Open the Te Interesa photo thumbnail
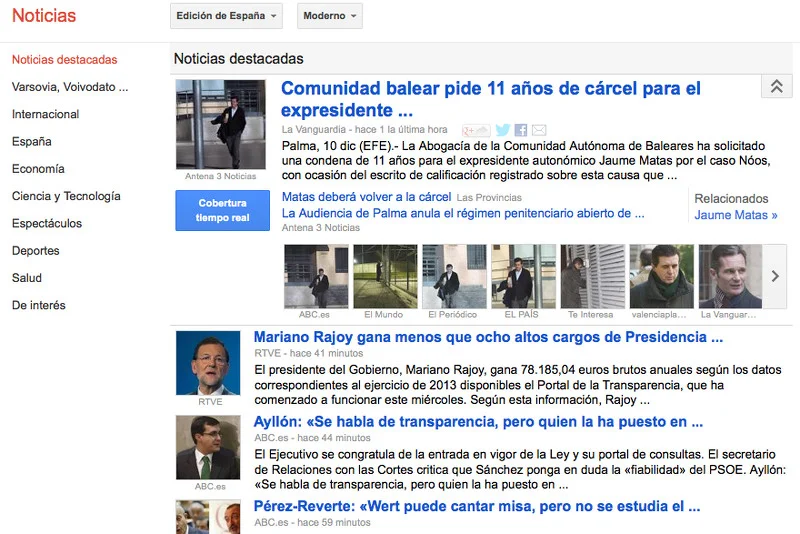The image size is (800, 534). tap(592, 276)
